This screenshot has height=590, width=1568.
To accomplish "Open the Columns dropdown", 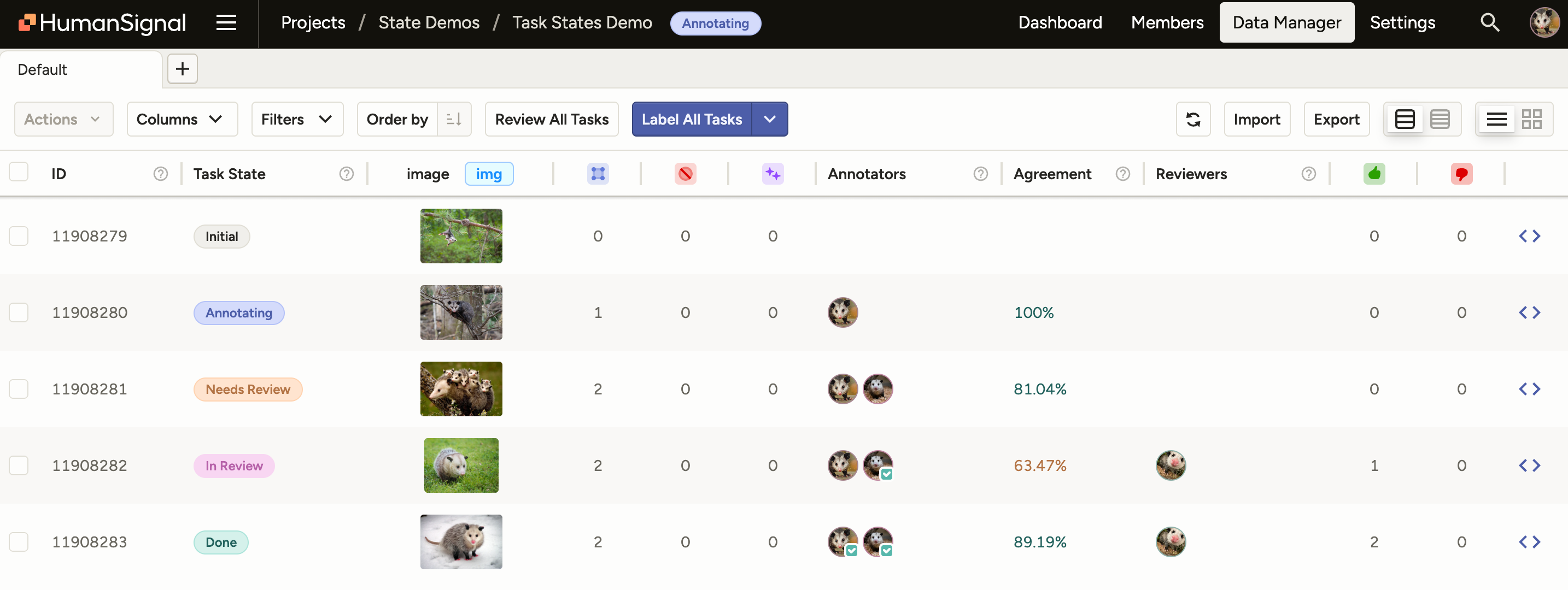I will pos(182,119).
